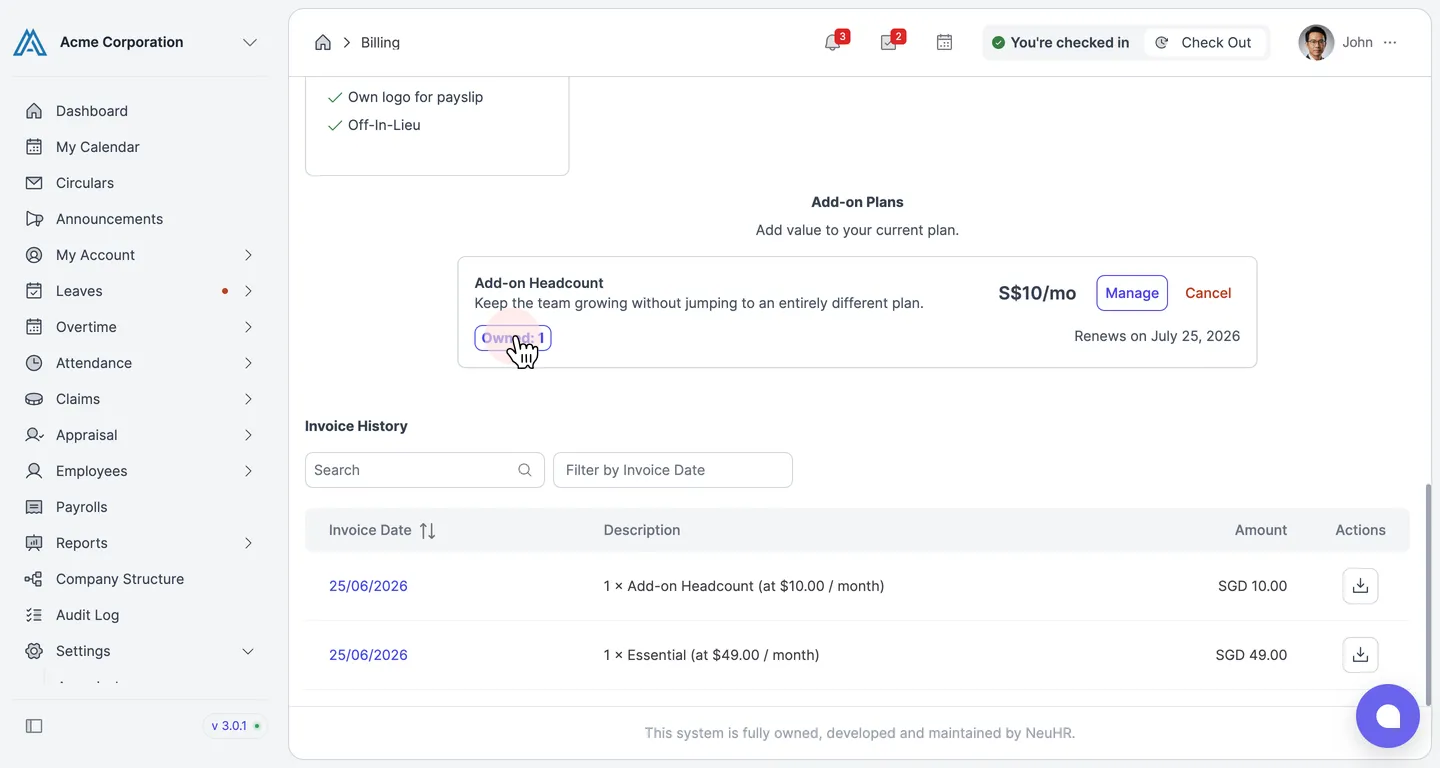Expand the Claims submenu chevron
1440x768 pixels.
[248, 399]
